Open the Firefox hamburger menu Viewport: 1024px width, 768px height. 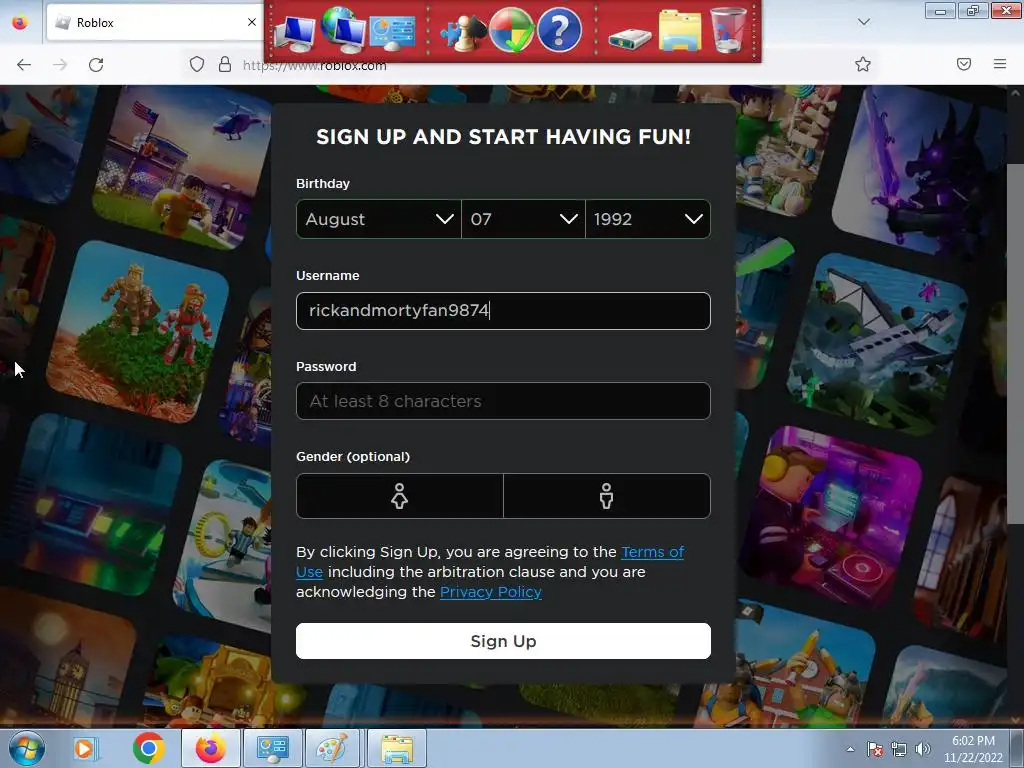(1000, 64)
